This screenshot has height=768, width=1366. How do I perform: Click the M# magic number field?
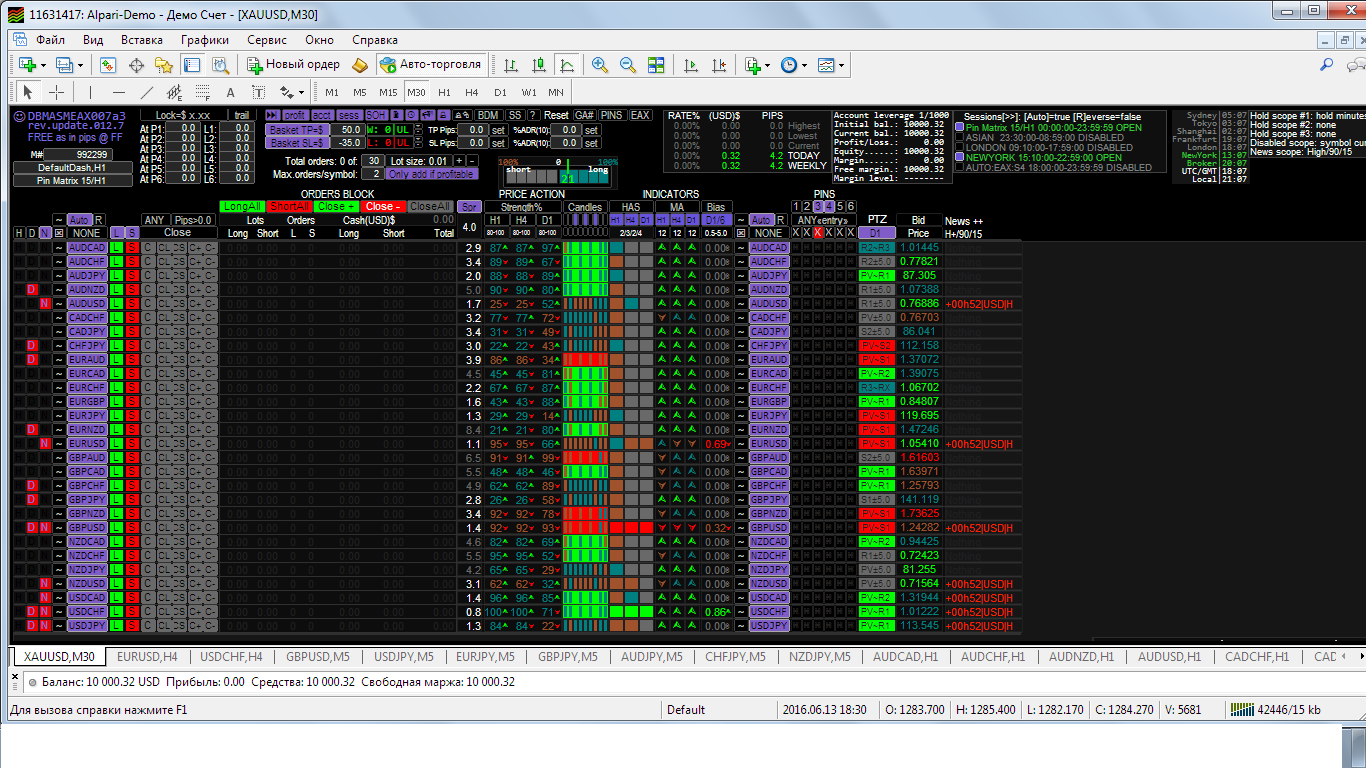77,155
